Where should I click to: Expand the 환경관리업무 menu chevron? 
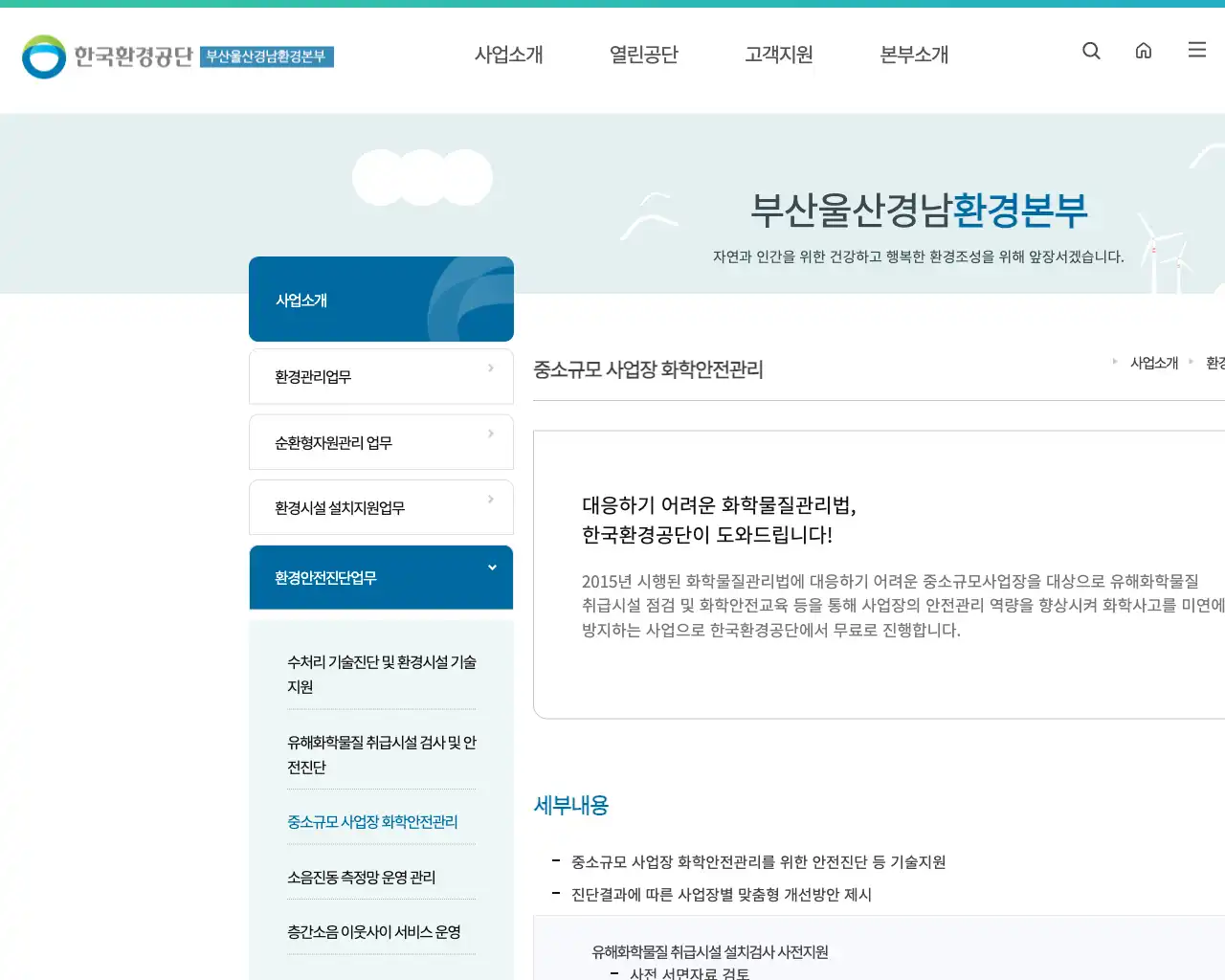(490, 367)
